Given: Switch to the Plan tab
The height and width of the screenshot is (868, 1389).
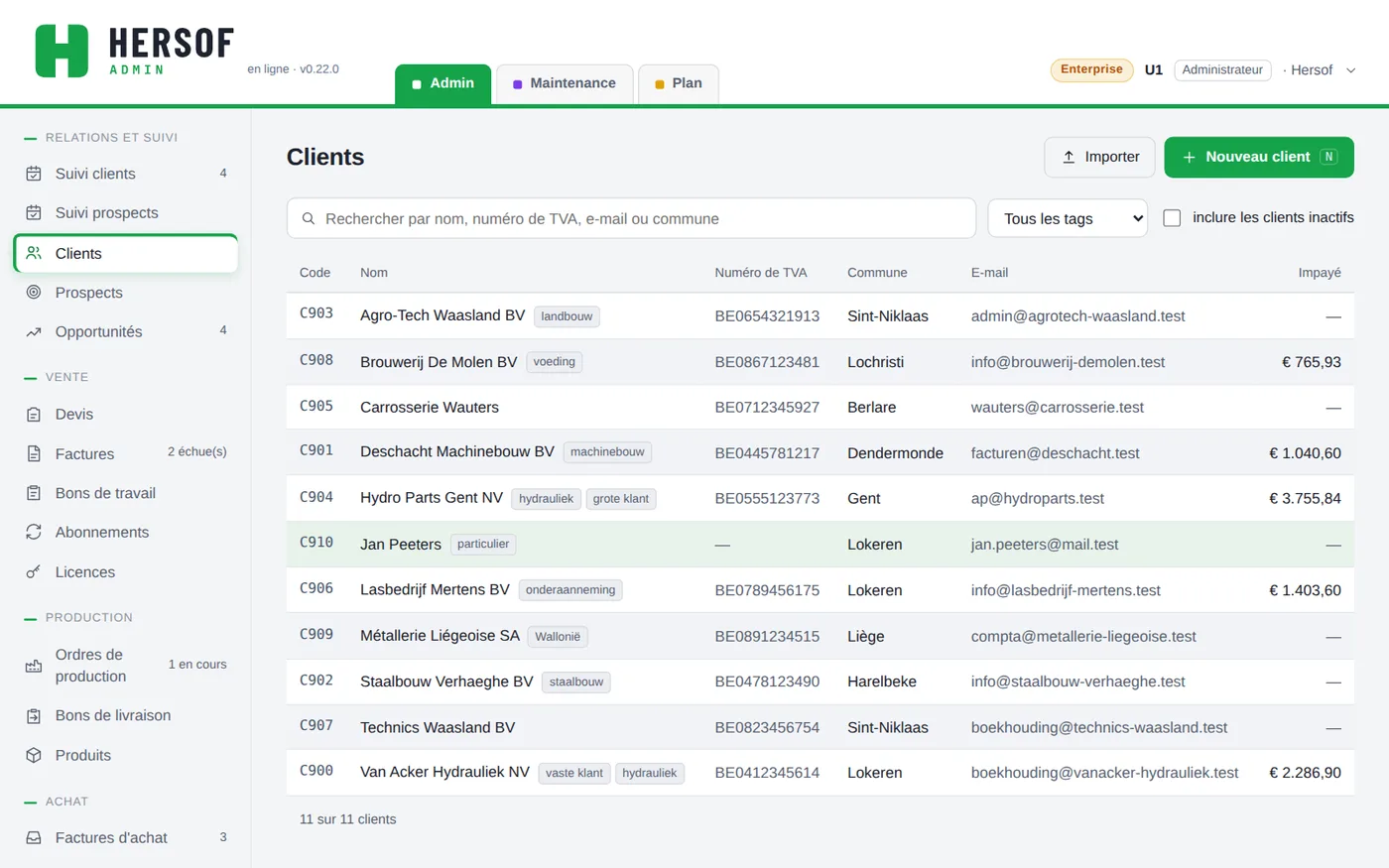Looking at the screenshot, I should click(x=679, y=83).
